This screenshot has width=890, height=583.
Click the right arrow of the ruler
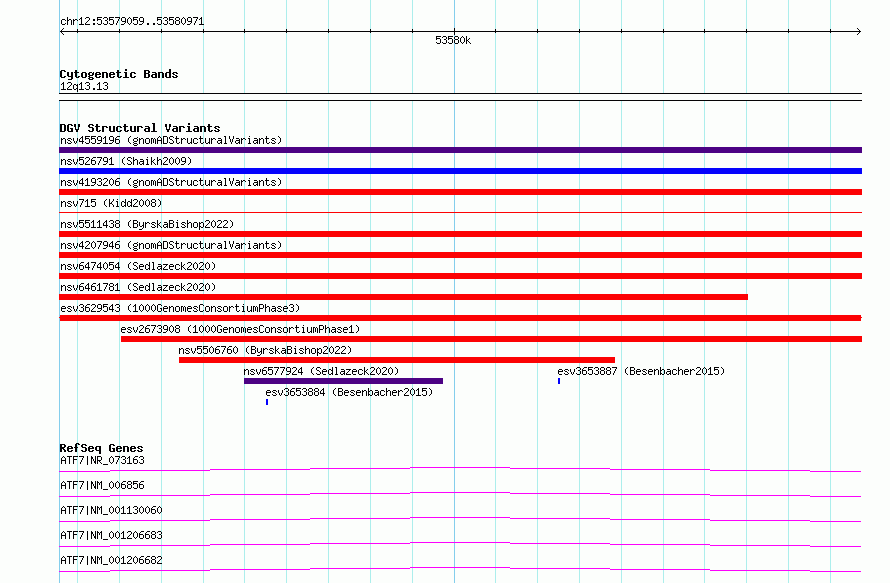point(858,32)
